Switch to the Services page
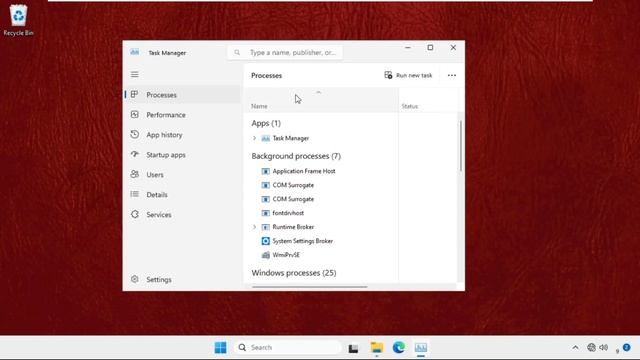This screenshot has height=360, width=640. pos(159,215)
